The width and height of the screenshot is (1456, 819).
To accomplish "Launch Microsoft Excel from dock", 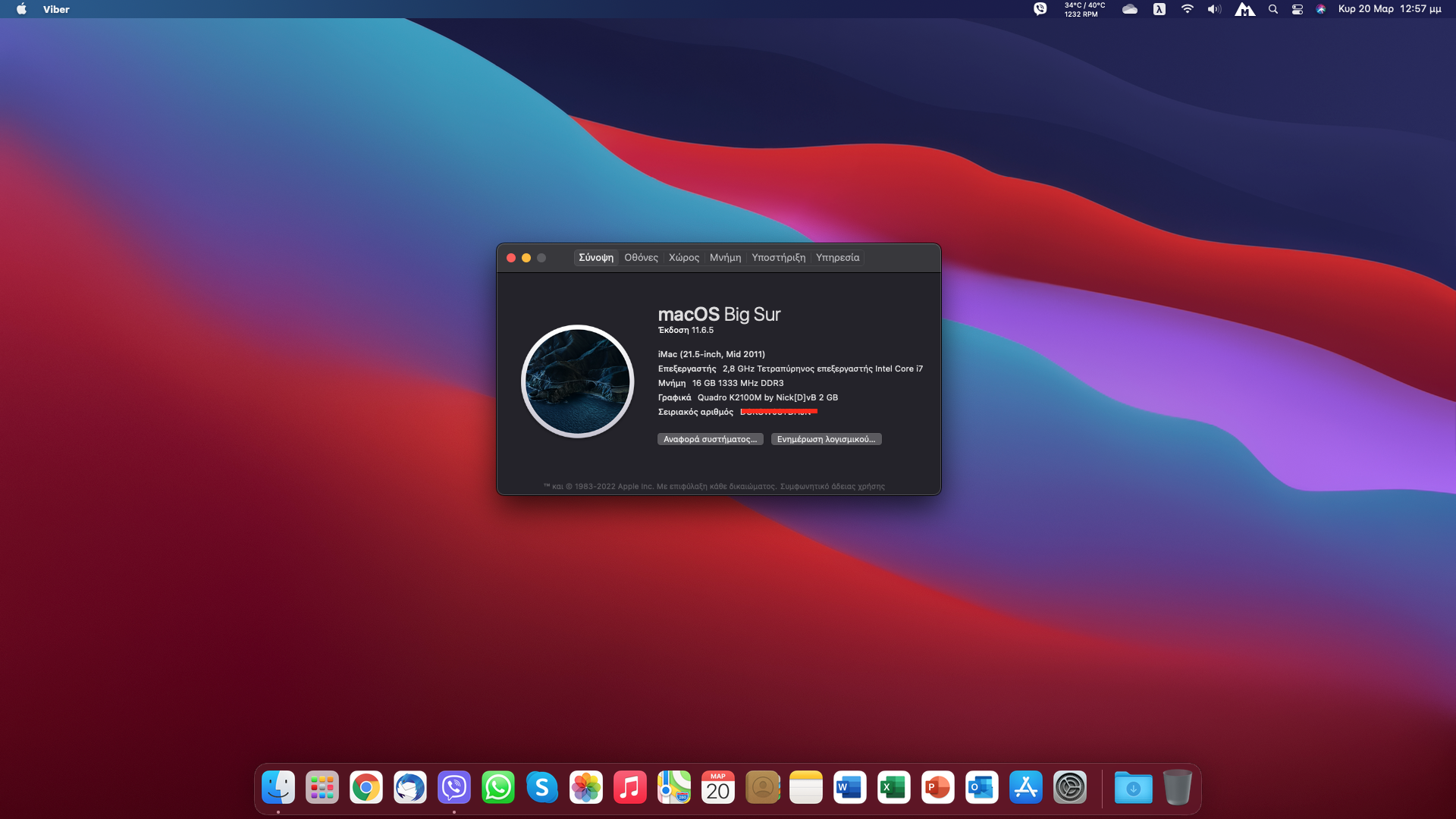I will (x=893, y=788).
